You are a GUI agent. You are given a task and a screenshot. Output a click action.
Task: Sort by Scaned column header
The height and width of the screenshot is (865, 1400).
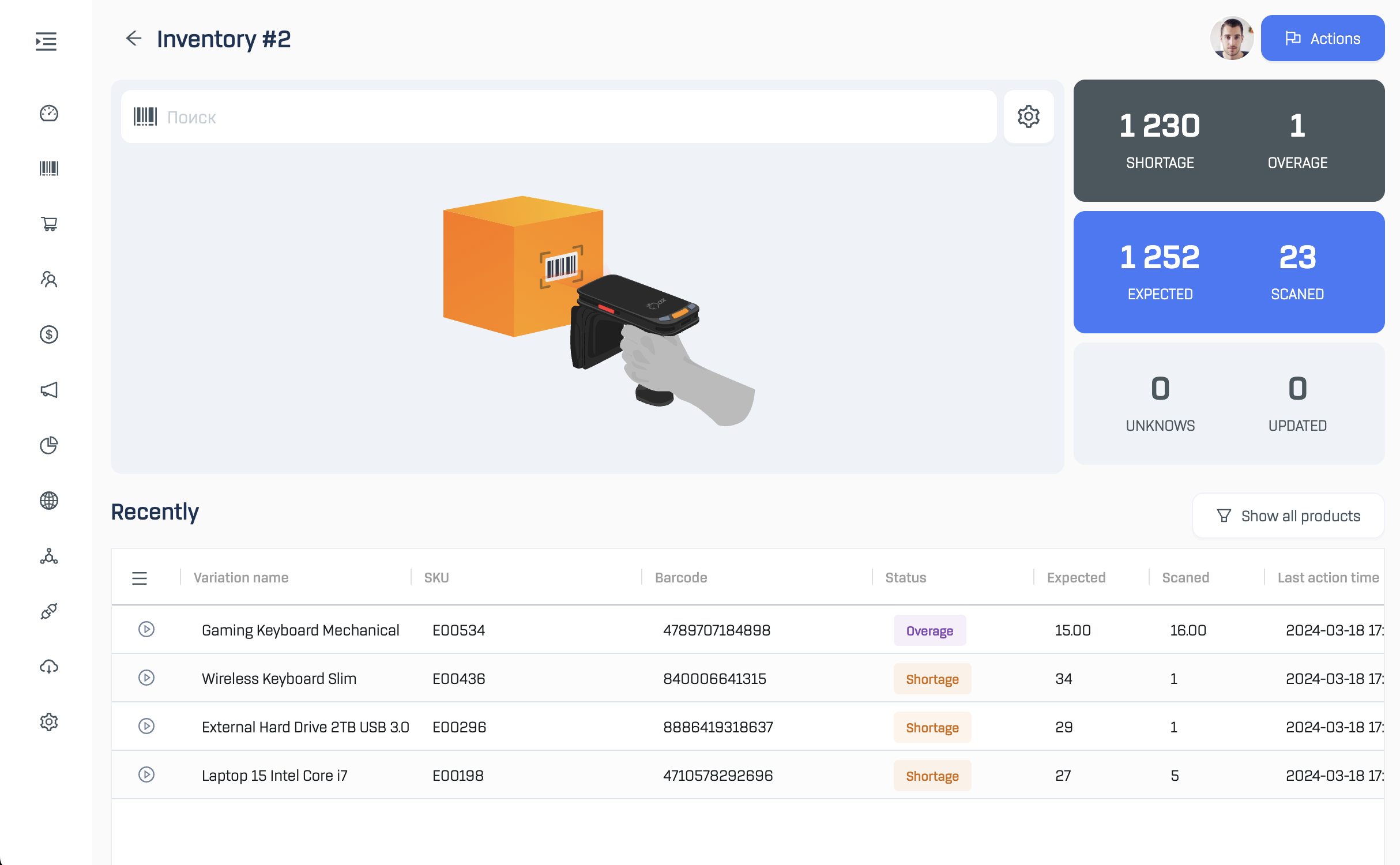(x=1186, y=578)
